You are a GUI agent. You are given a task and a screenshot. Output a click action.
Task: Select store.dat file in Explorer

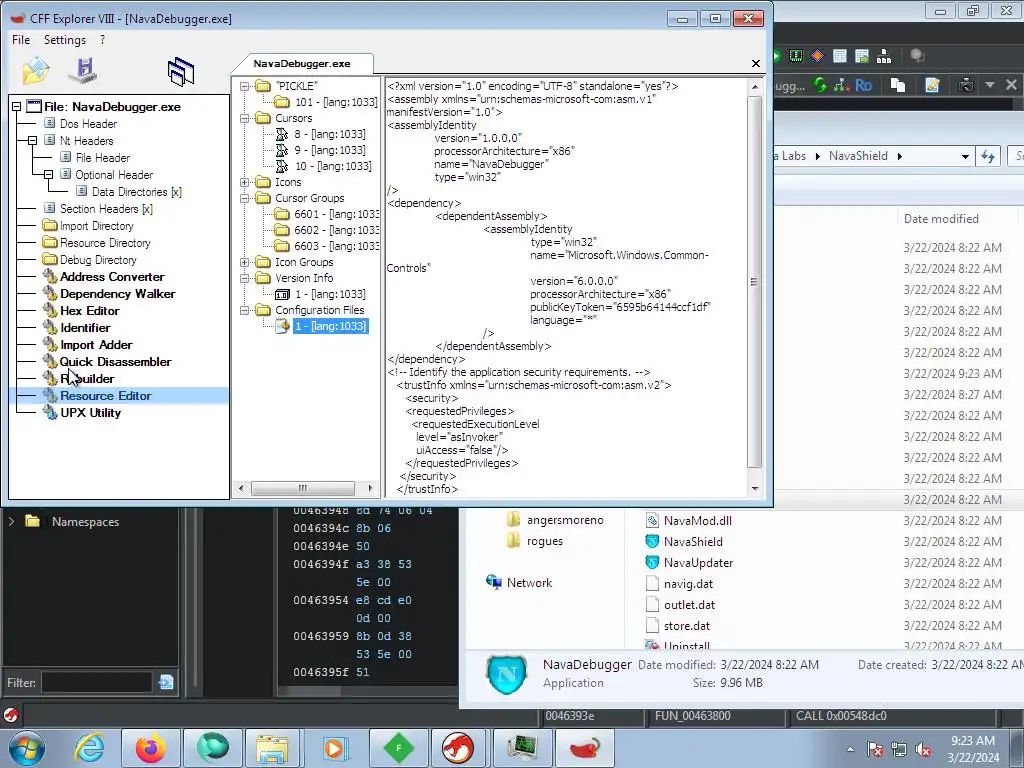pyautogui.click(x=686, y=626)
